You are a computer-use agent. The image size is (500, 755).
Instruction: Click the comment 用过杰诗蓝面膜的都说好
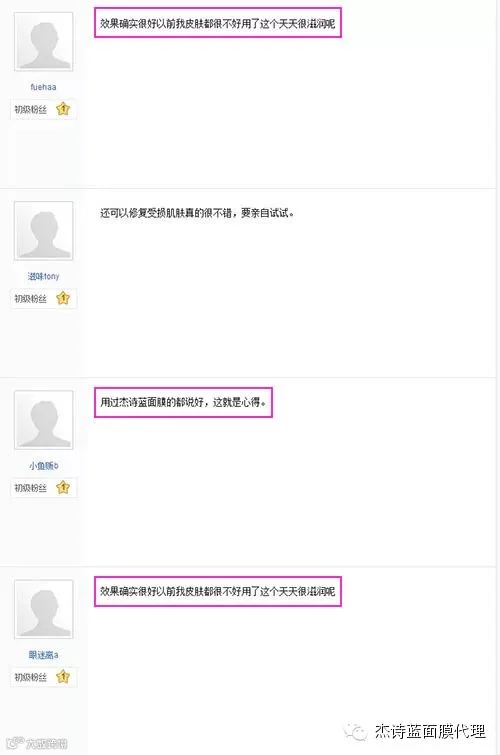coord(183,402)
